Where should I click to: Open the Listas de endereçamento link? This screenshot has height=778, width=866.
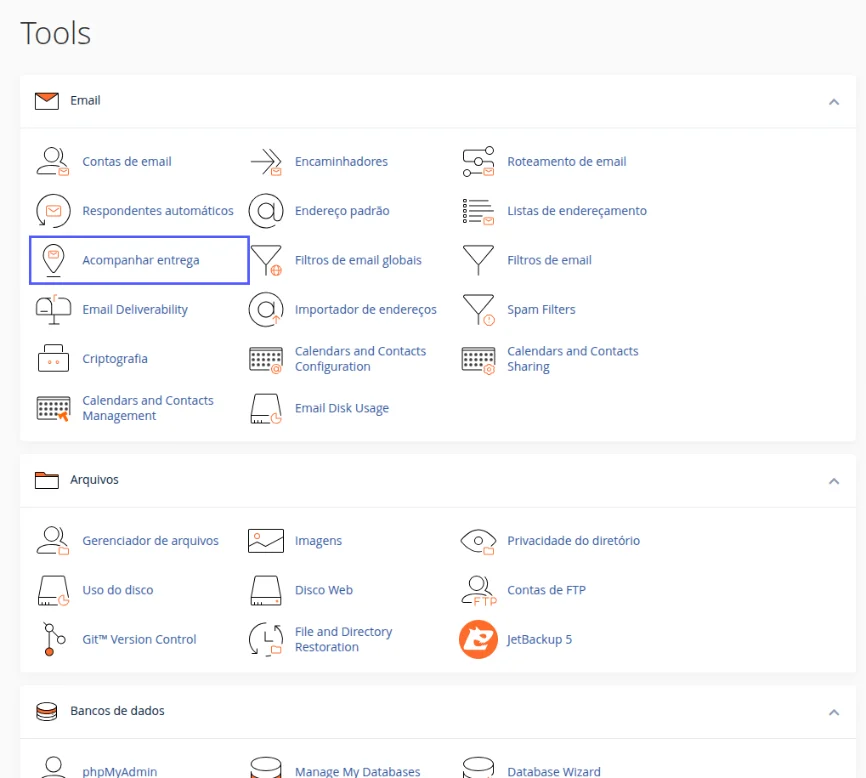pos(577,211)
